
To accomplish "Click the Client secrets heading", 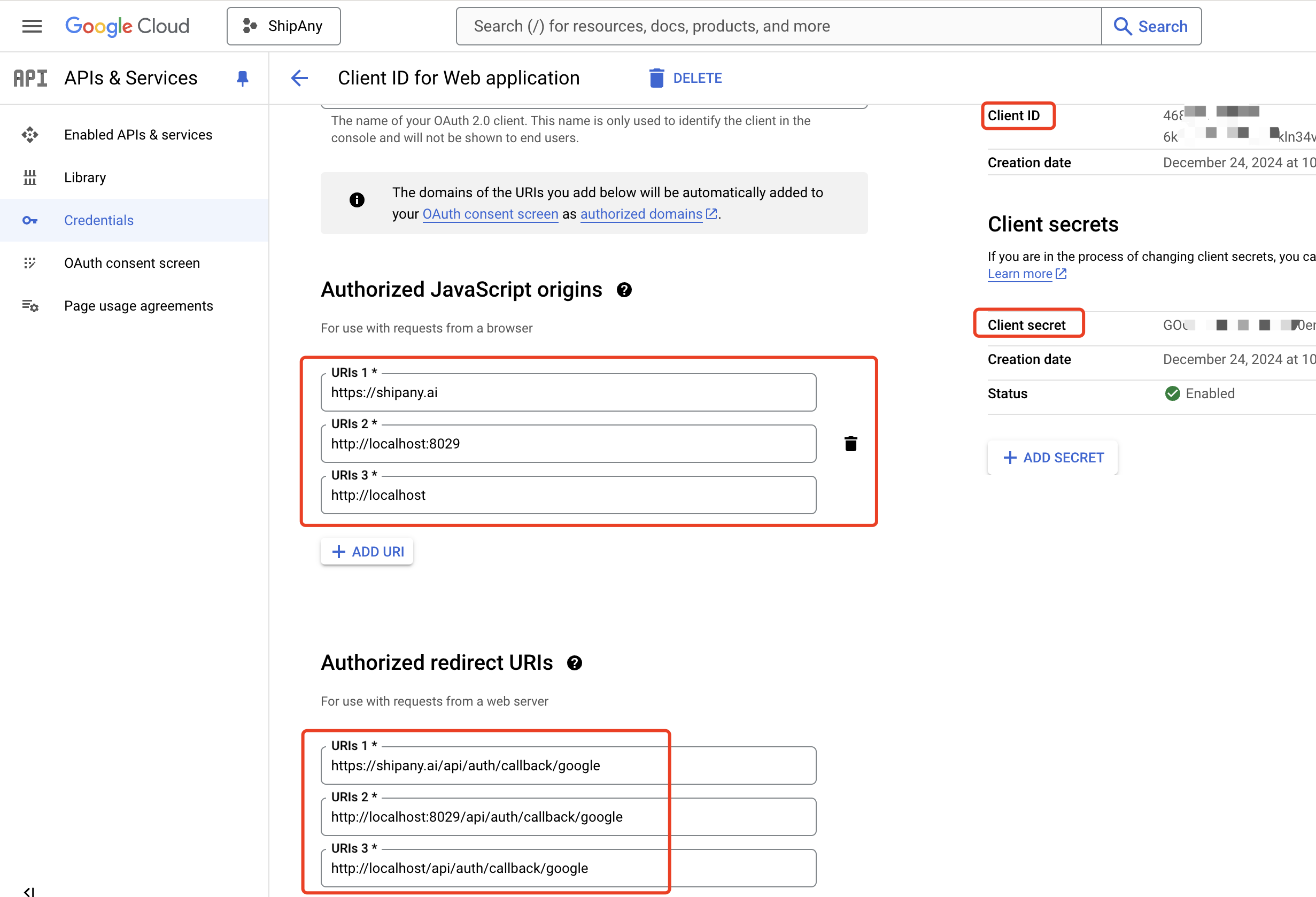I will 1052,225.
